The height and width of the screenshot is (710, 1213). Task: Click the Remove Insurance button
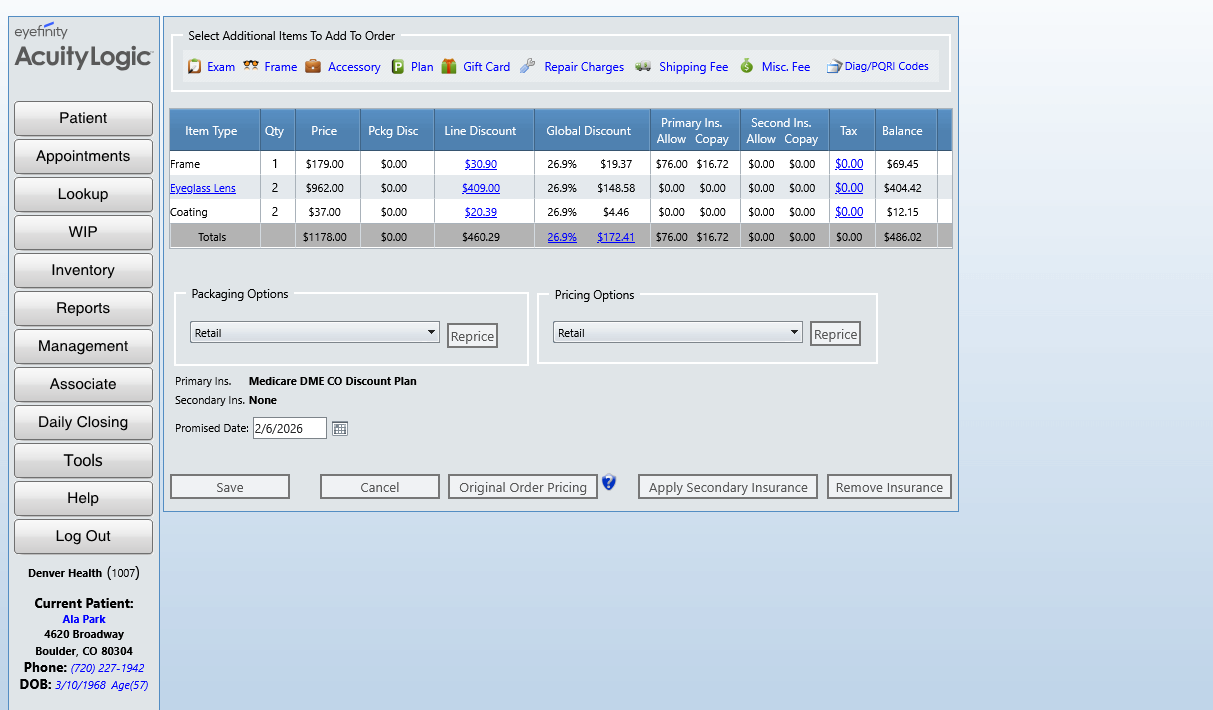(889, 487)
